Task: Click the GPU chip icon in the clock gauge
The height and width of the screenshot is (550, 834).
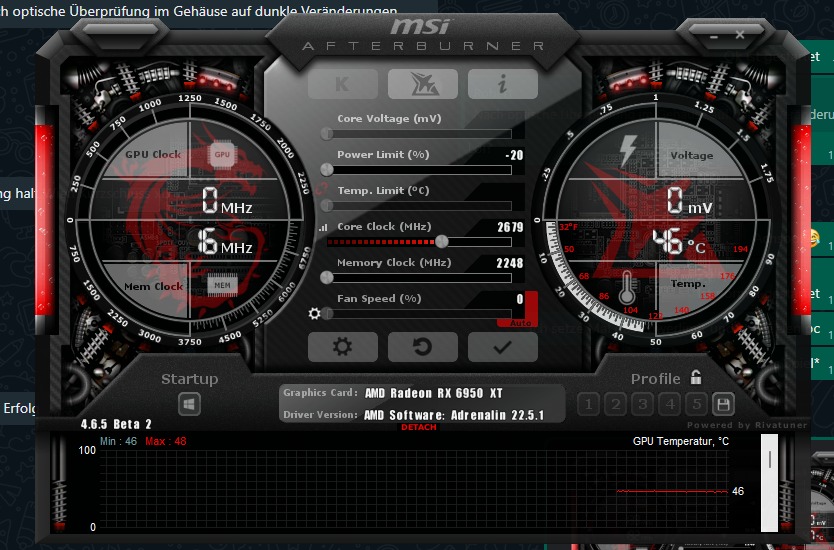Action: click(222, 155)
